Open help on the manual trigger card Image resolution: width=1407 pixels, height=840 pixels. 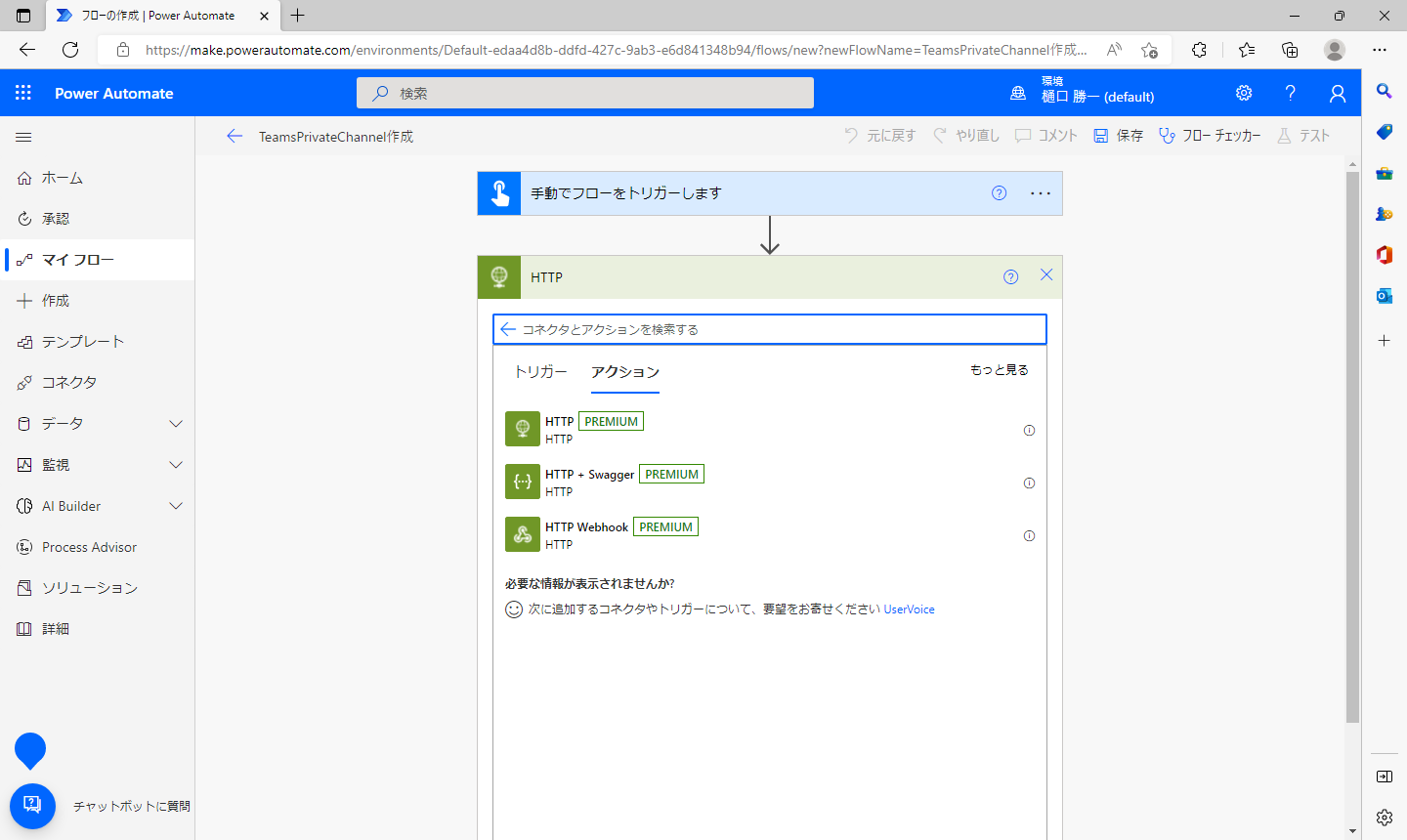pos(999,193)
